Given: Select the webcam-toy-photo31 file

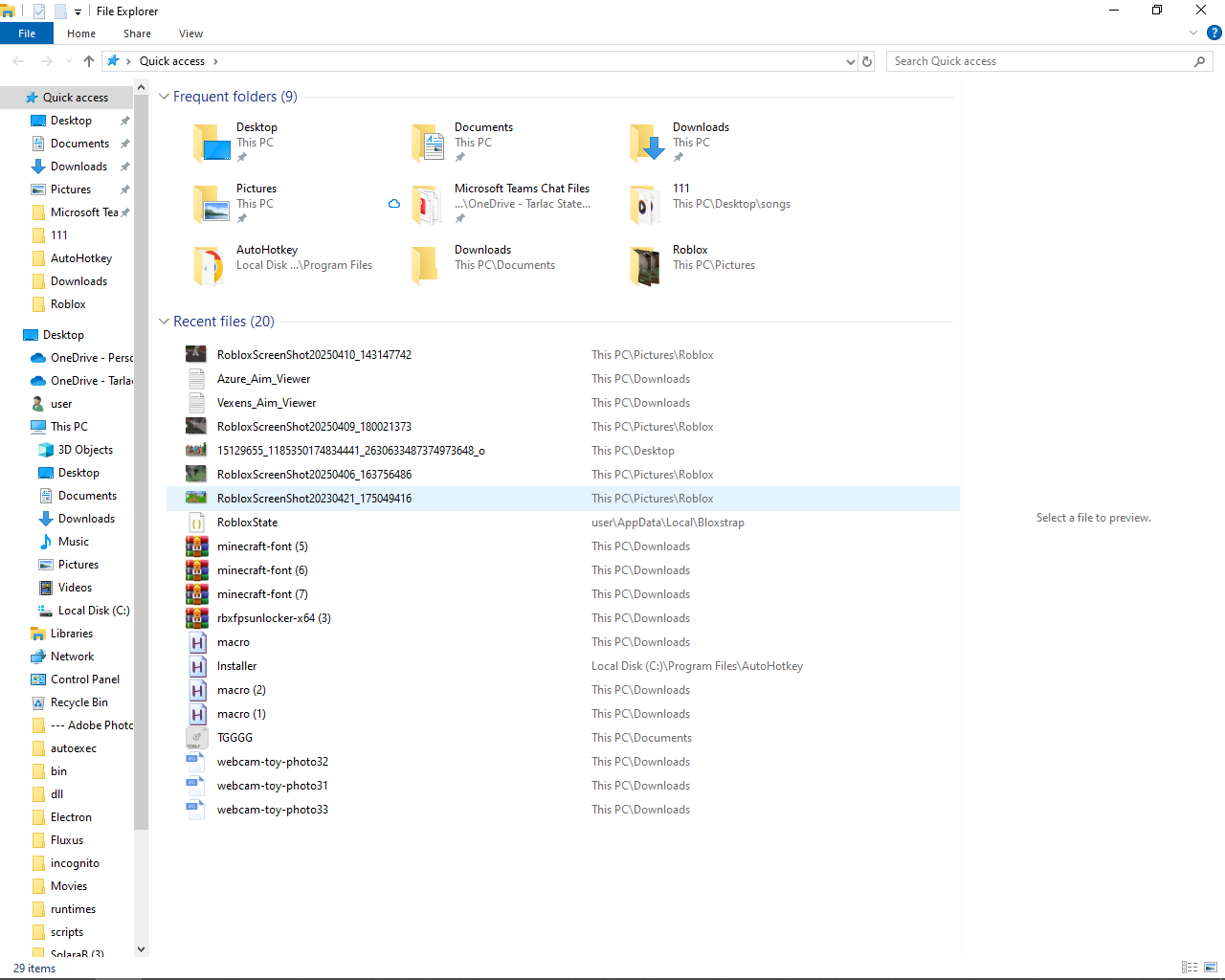Looking at the screenshot, I should [563, 786].
